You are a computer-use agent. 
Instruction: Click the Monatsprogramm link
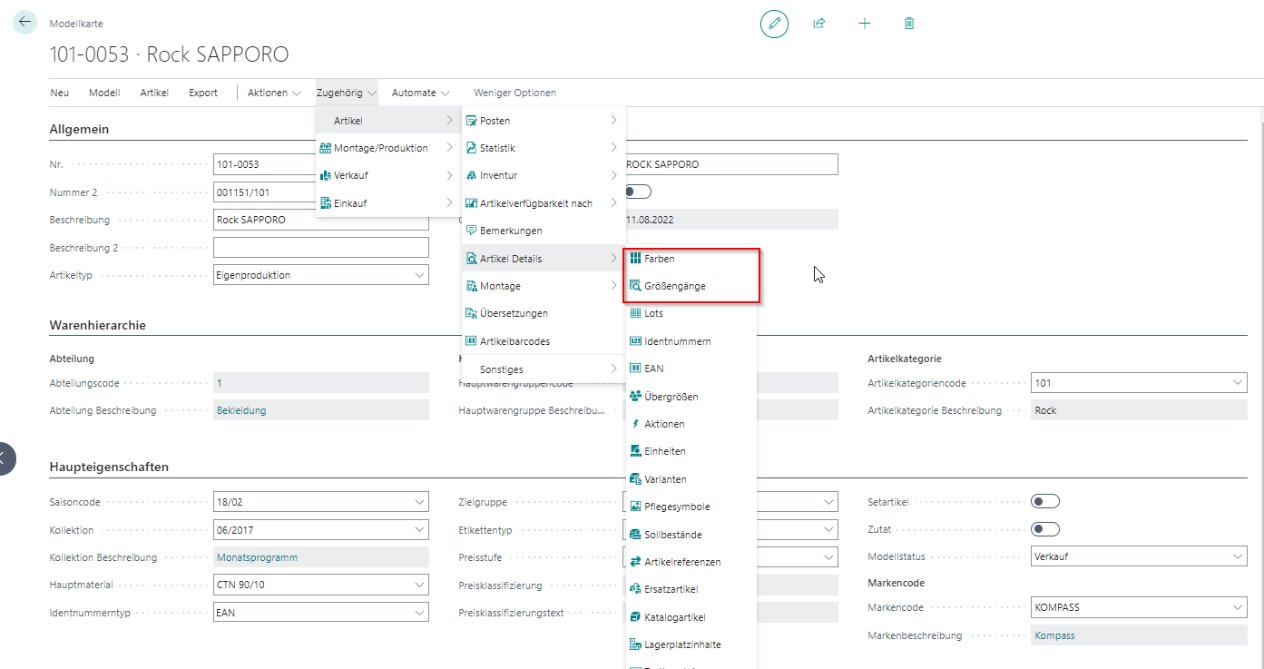(x=257, y=557)
